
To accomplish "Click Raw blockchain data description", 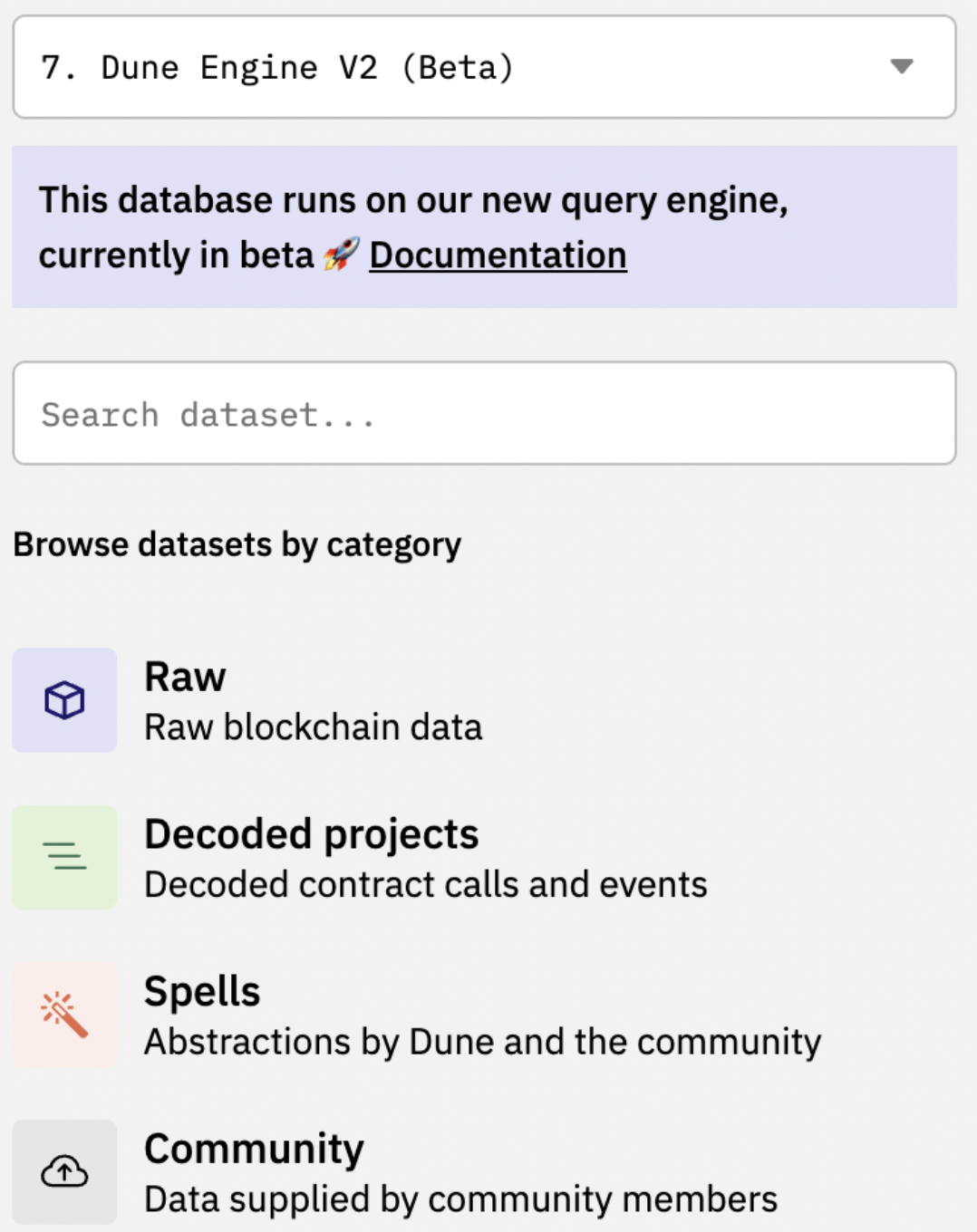I will [314, 727].
